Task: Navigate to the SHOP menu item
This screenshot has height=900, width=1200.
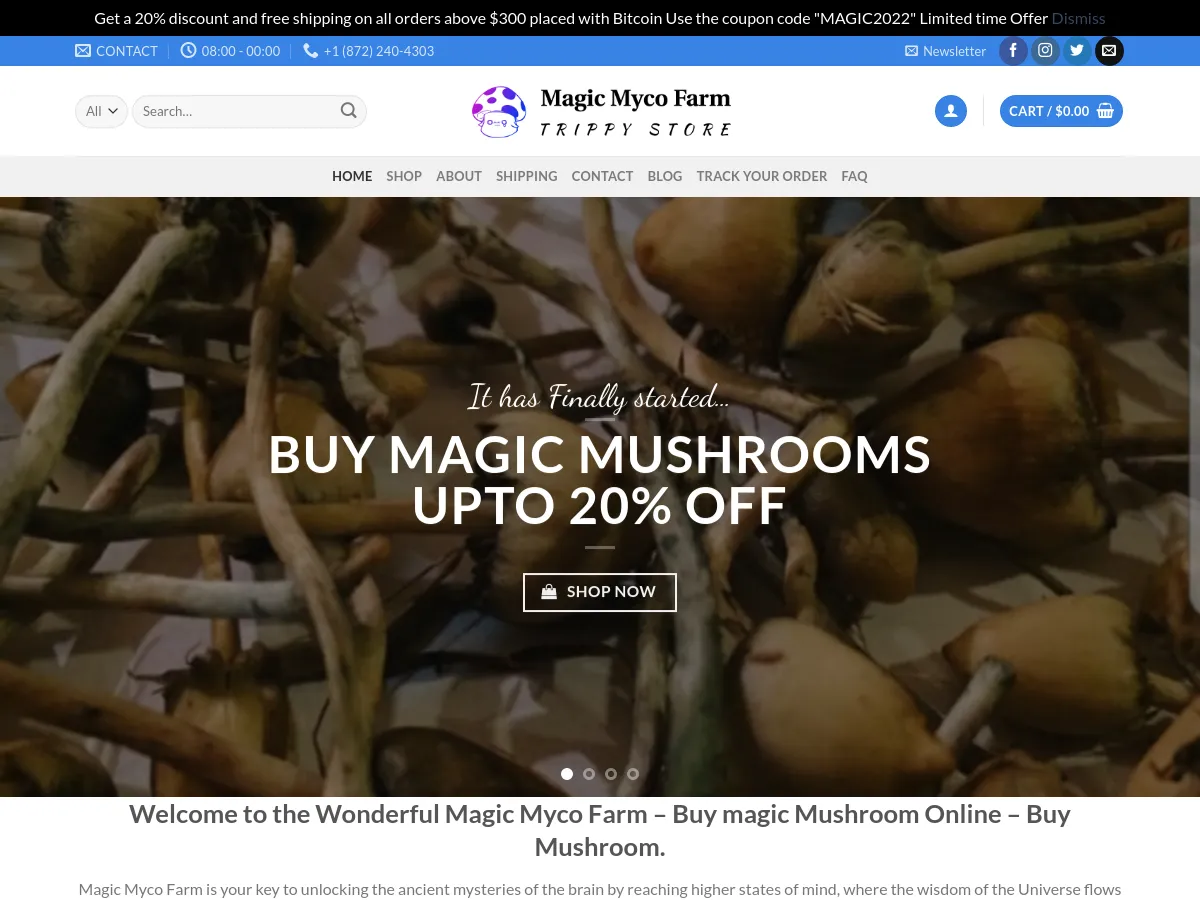Action: [404, 176]
